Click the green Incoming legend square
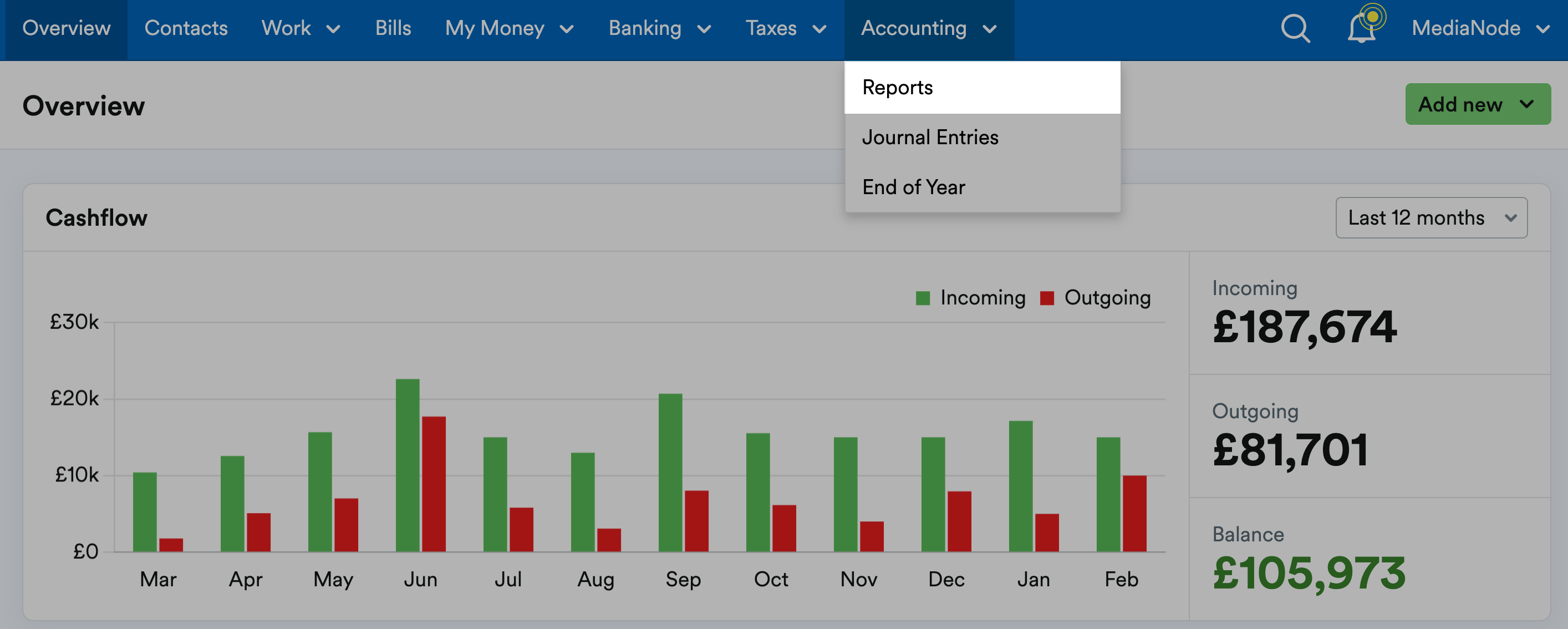This screenshot has width=1568, height=629. pos(923,298)
